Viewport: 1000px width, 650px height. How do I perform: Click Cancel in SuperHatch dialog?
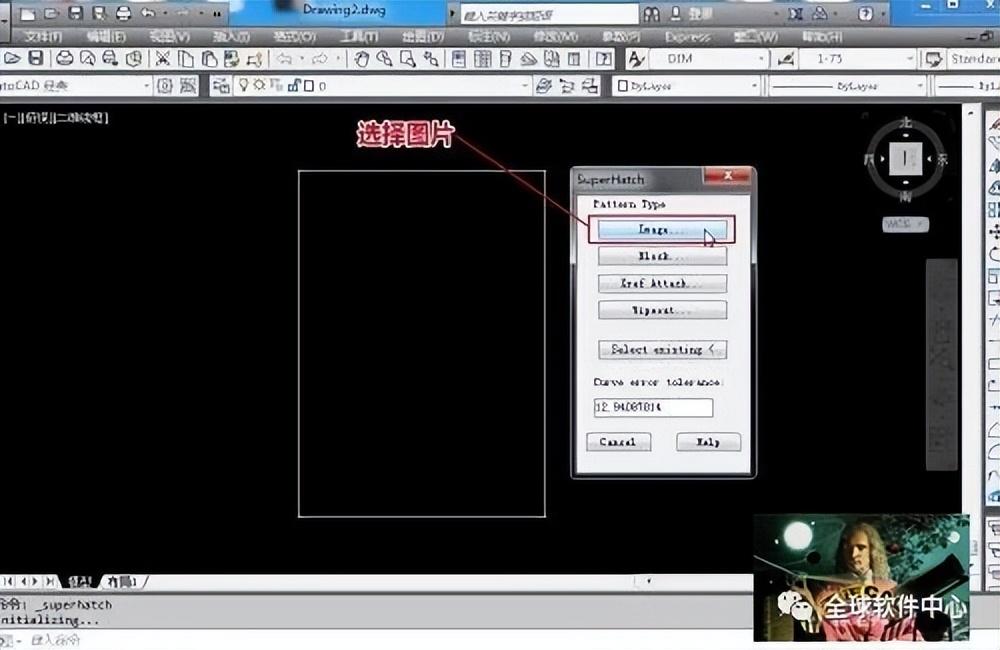tap(618, 442)
